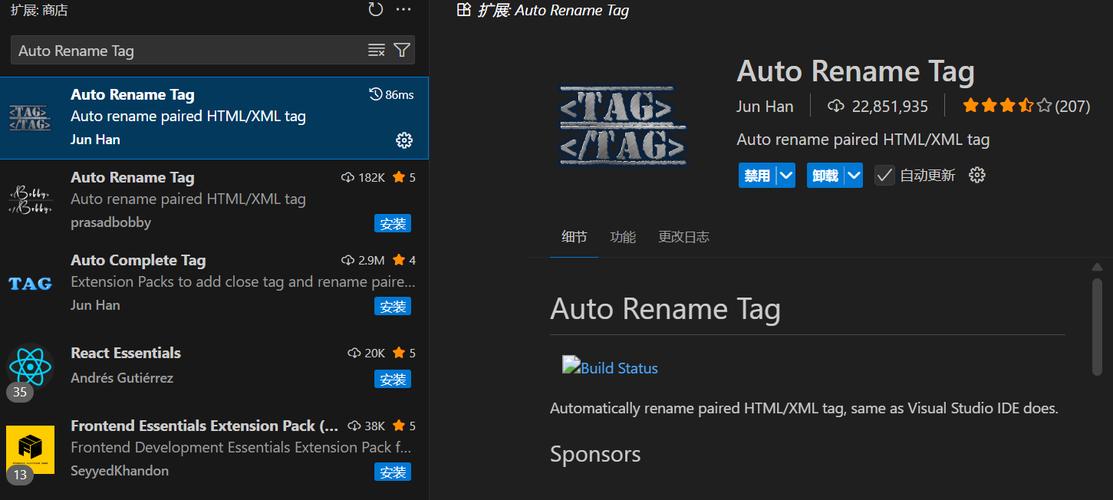Clear extension search results icon
The image size is (1113, 500).
click(x=376, y=50)
